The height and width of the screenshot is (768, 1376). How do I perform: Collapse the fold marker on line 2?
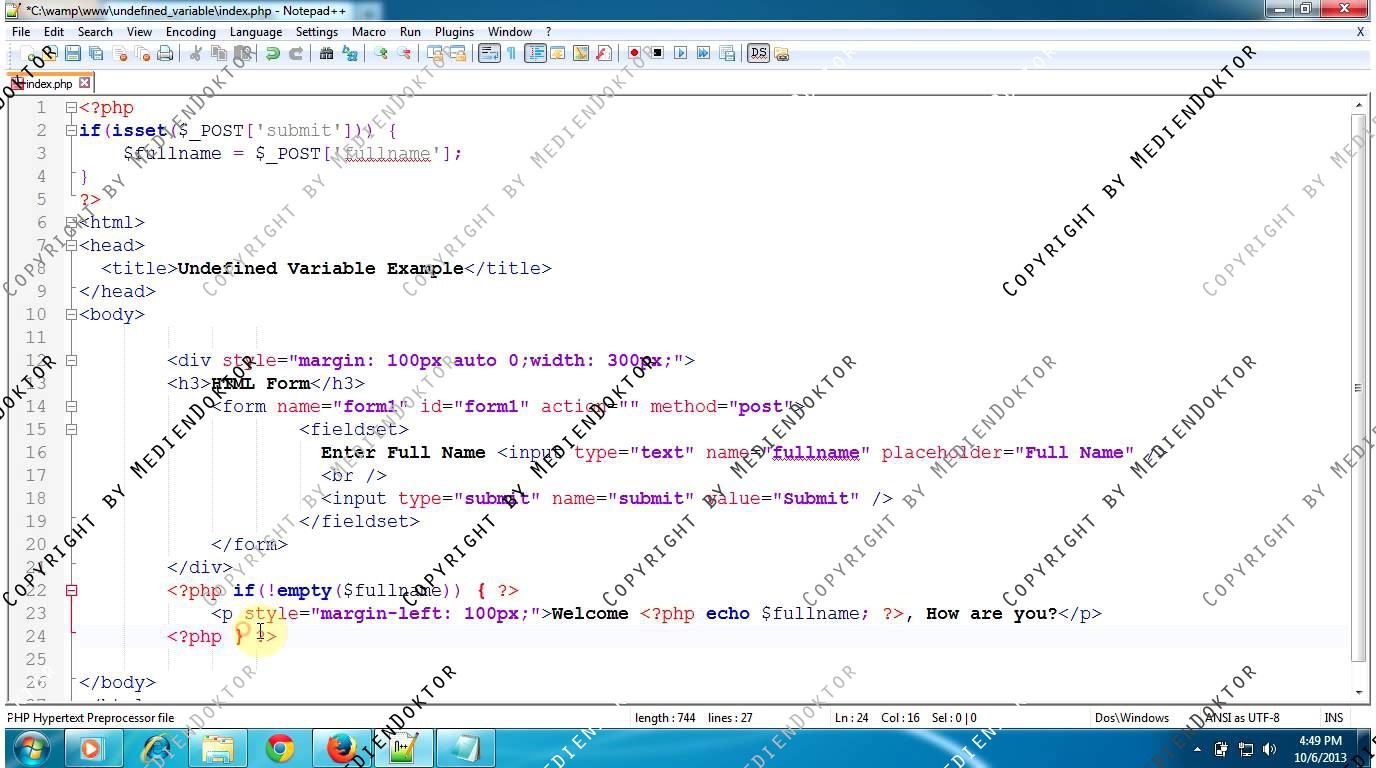pos(71,130)
